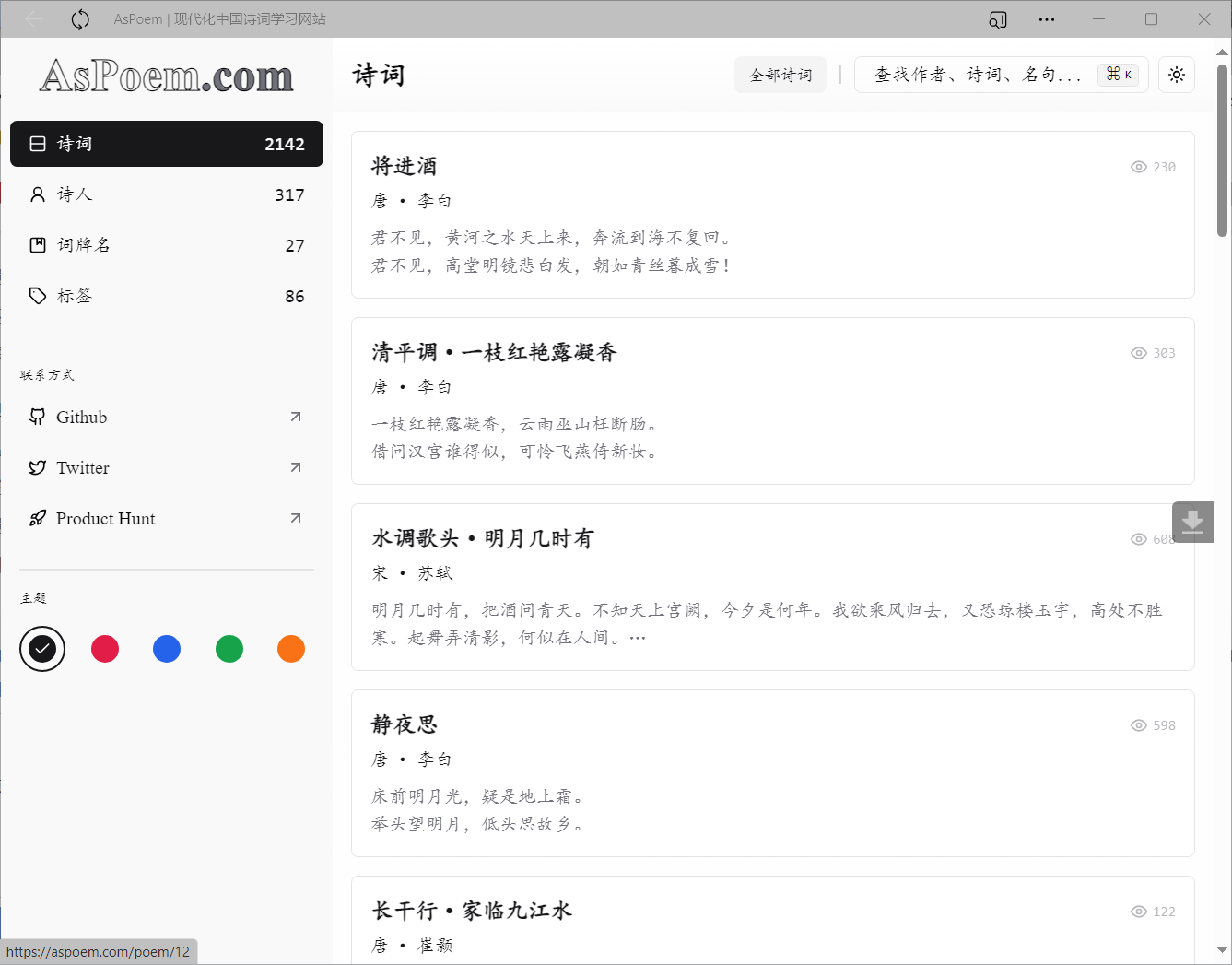This screenshot has width=1232, height=965.
Task: Open the 全部诗词 filter button
Action: tap(780, 75)
